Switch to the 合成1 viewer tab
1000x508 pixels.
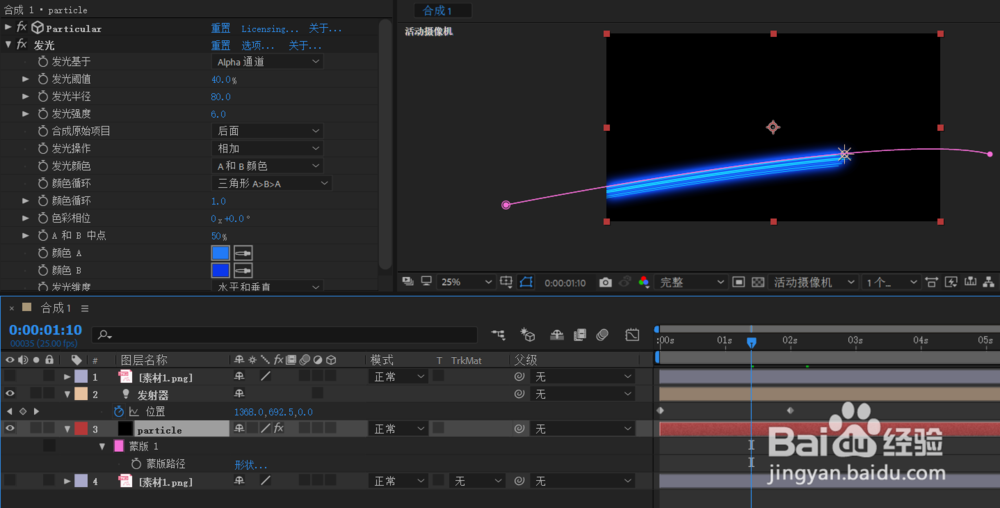pos(443,10)
